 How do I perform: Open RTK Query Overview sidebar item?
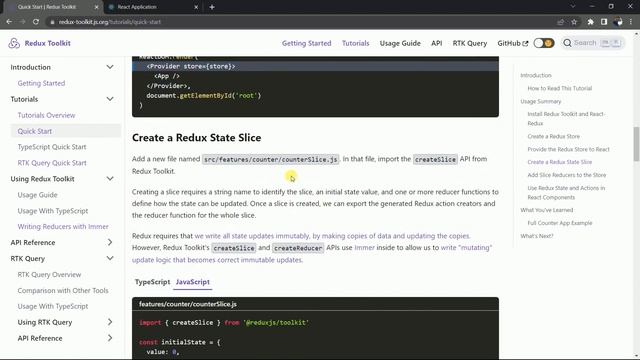49,274
